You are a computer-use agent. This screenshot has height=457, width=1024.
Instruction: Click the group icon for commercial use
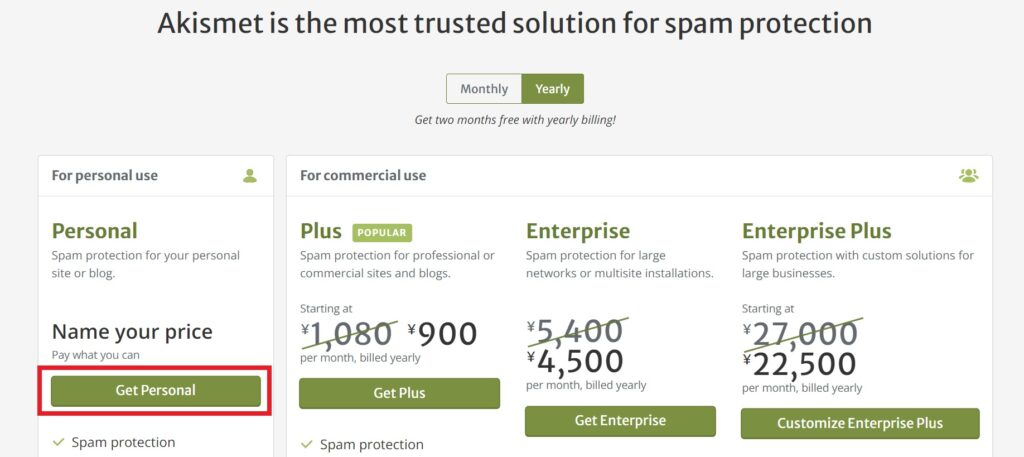click(968, 176)
